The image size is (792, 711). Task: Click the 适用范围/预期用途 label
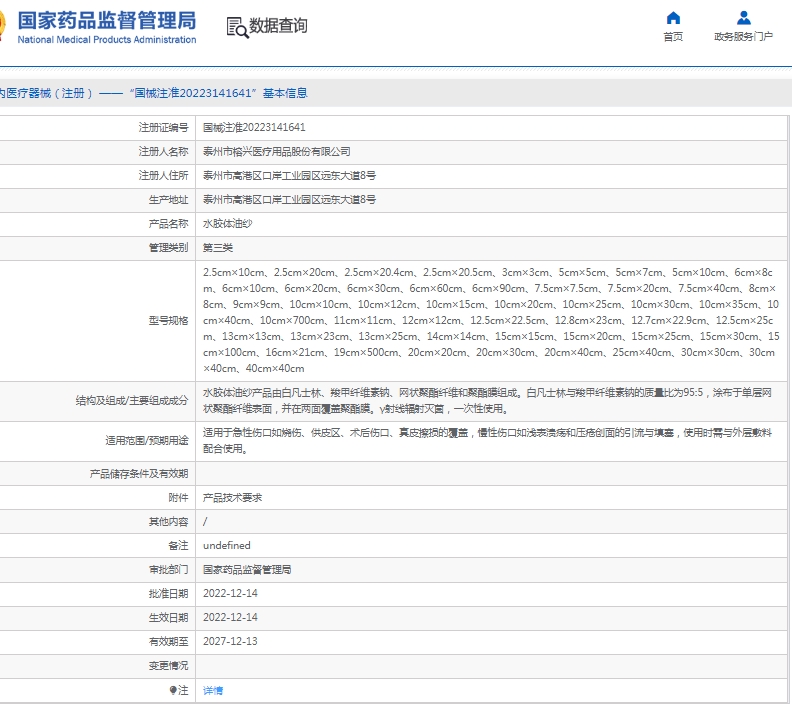(x=146, y=440)
